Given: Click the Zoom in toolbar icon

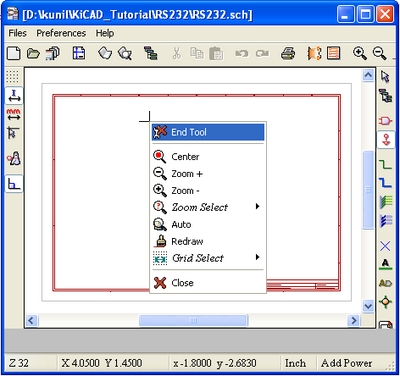Looking at the screenshot, I should 360,53.
